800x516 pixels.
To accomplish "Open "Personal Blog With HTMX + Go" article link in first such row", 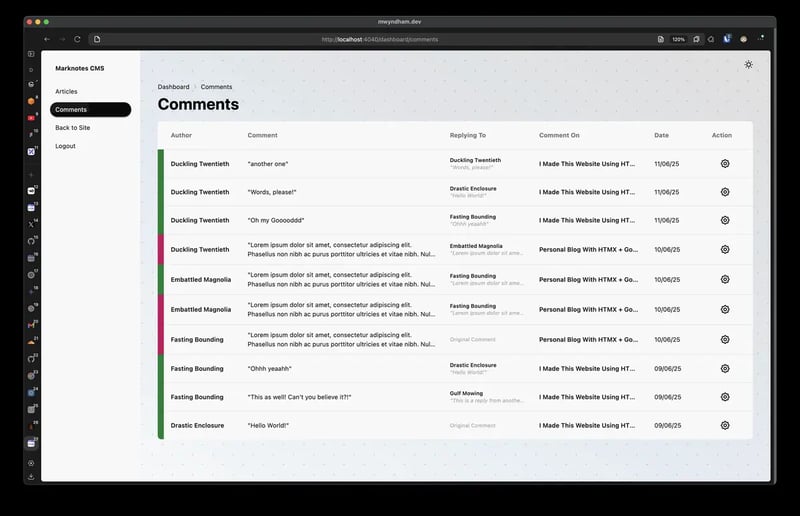I will click(x=588, y=250).
